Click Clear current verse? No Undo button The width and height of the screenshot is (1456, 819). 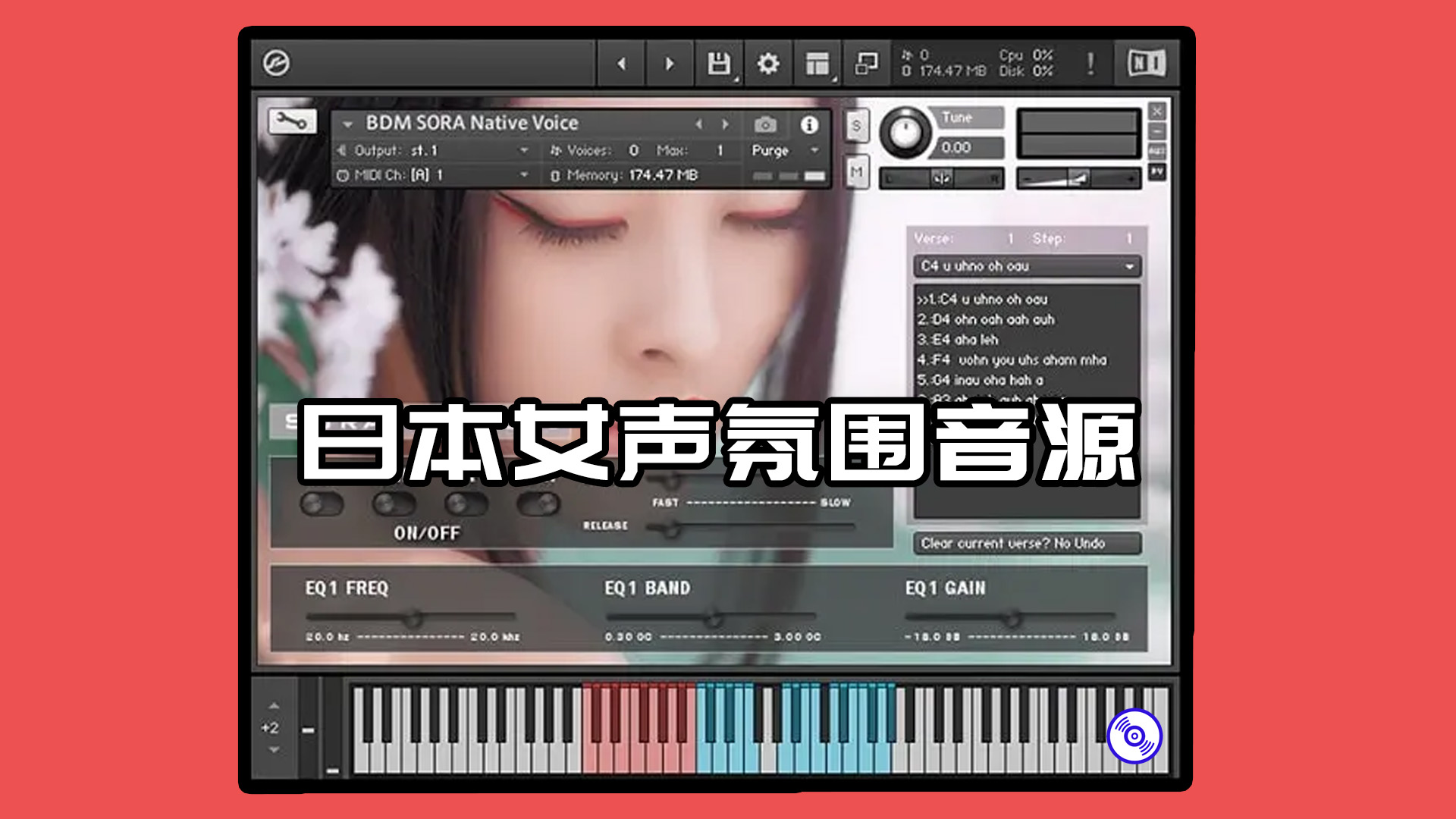(x=1027, y=544)
